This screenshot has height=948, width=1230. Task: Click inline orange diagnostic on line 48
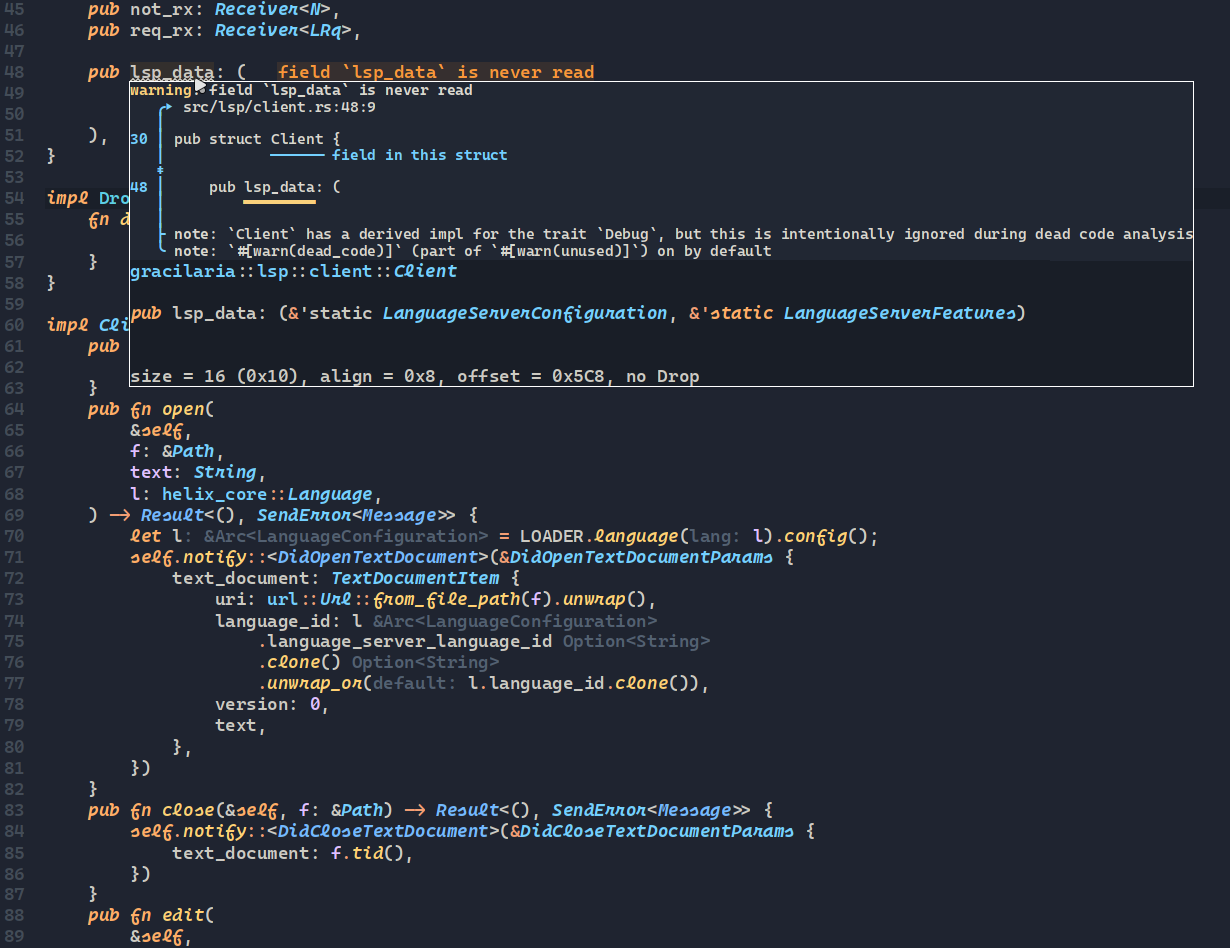436,72
